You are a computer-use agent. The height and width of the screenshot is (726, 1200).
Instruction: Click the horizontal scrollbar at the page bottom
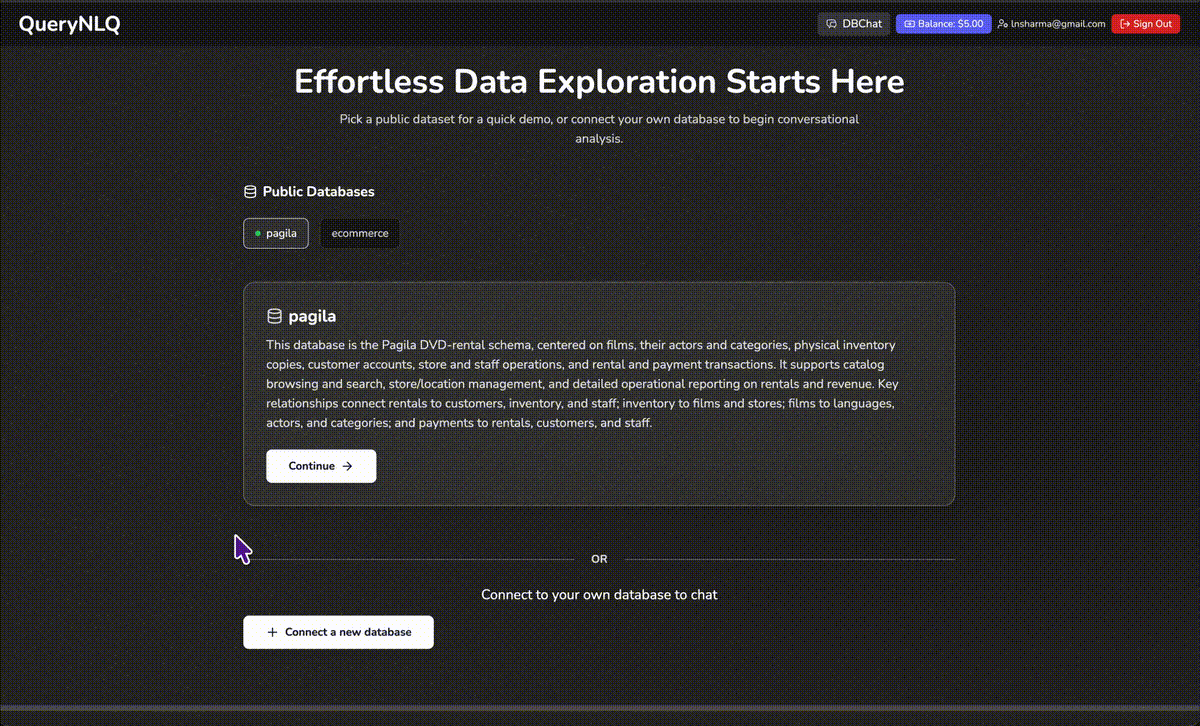tap(600, 708)
